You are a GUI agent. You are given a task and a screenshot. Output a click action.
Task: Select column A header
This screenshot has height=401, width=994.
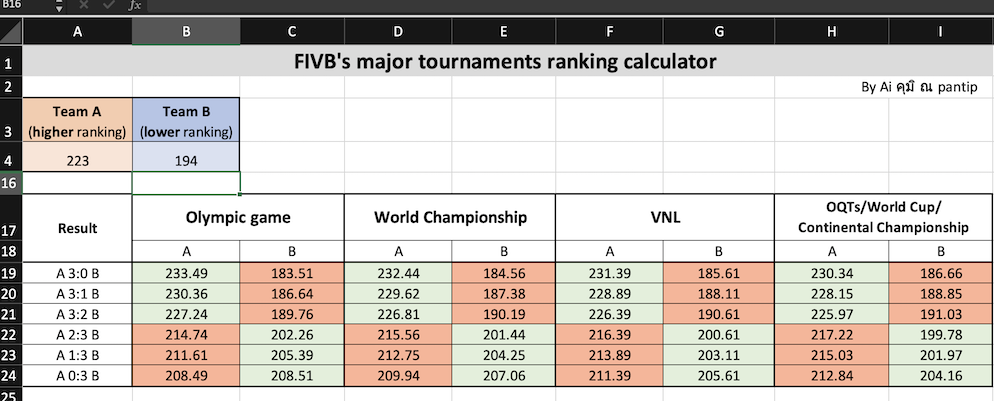tap(78, 33)
